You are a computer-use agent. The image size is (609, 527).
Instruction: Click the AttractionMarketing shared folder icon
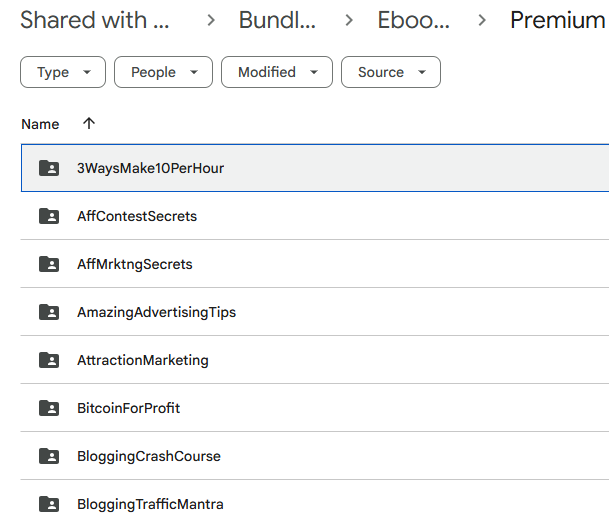point(48,360)
